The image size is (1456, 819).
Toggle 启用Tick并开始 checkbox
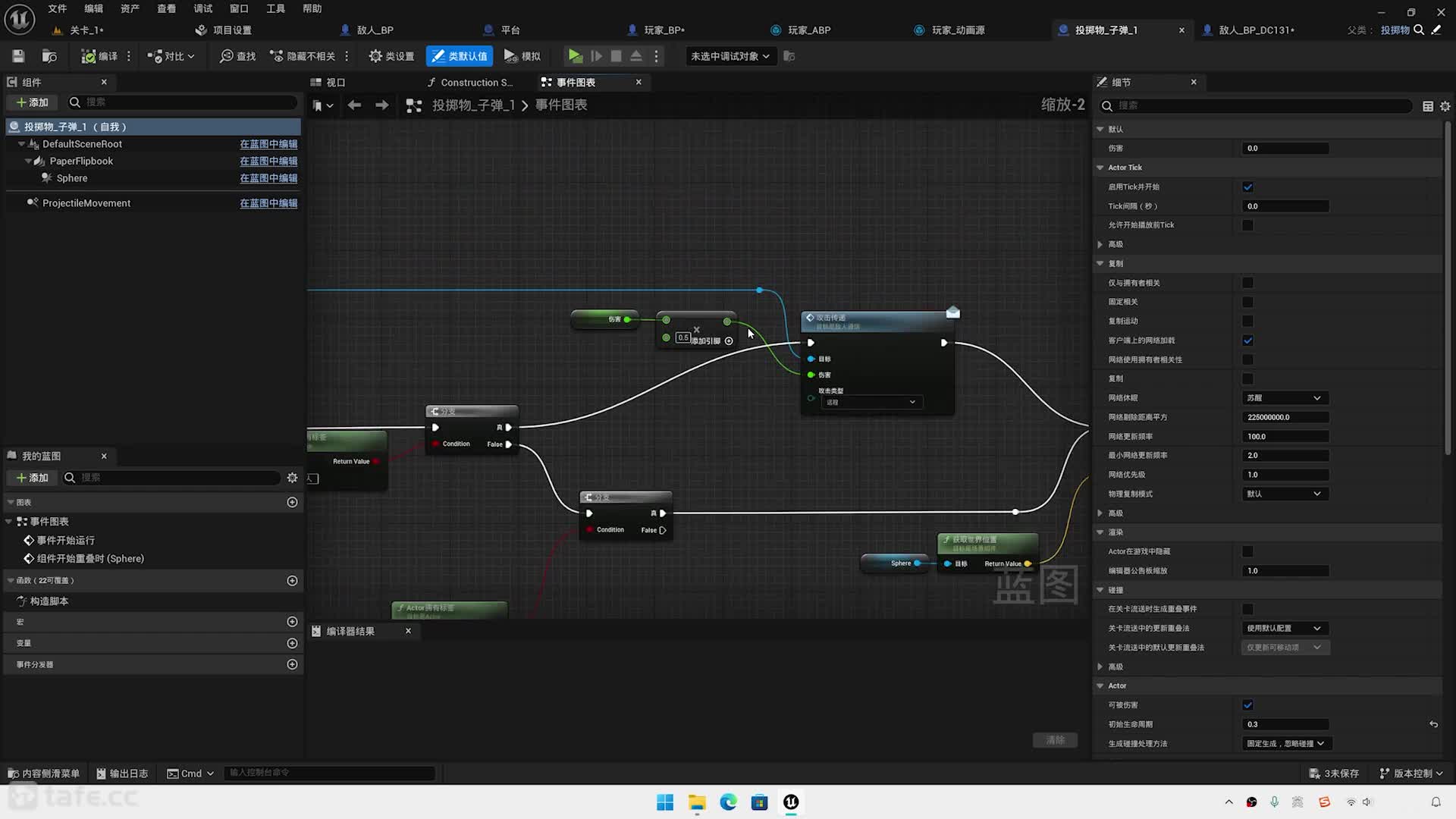coord(1247,187)
